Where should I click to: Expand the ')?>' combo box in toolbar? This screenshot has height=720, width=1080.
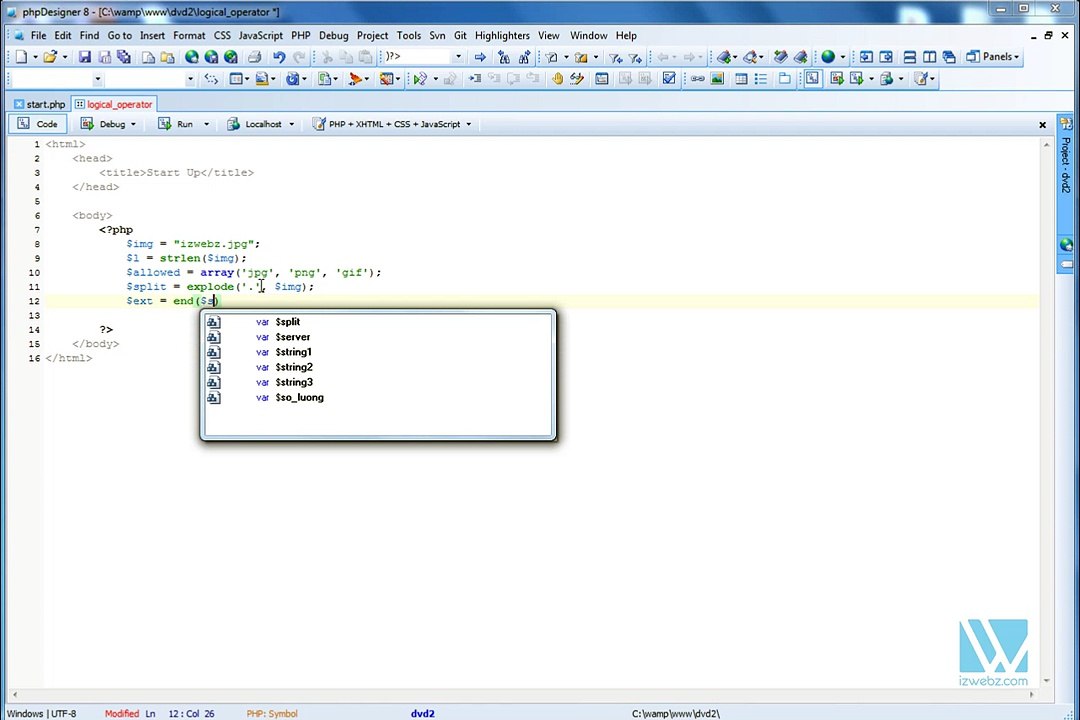(x=458, y=57)
